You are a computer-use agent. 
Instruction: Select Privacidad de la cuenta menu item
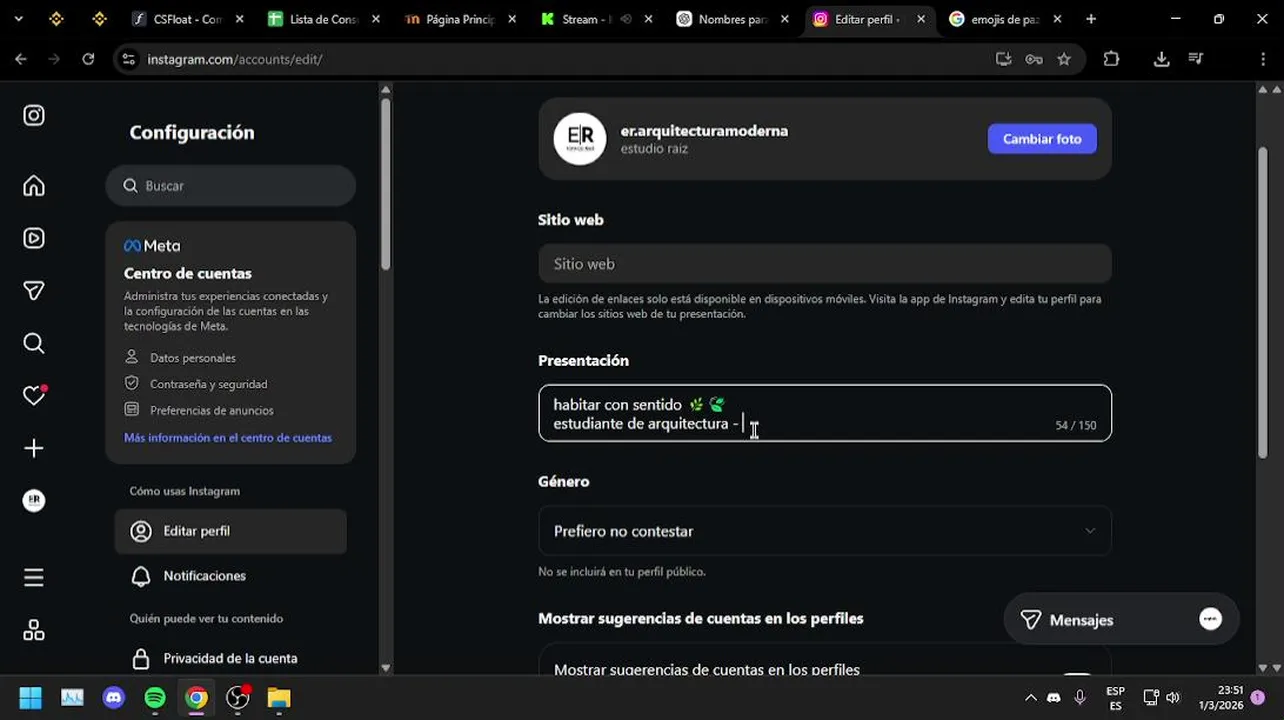click(x=231, y=658)
